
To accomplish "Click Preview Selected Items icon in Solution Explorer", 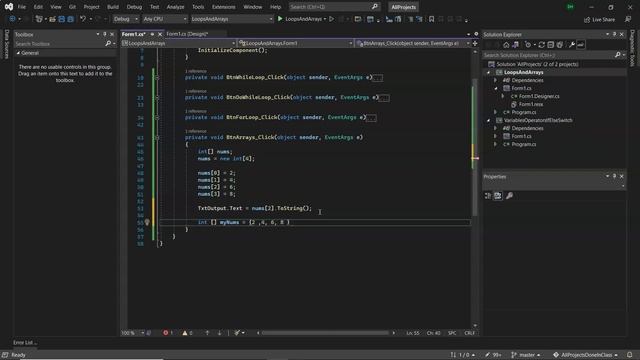I will click(581, 45).
